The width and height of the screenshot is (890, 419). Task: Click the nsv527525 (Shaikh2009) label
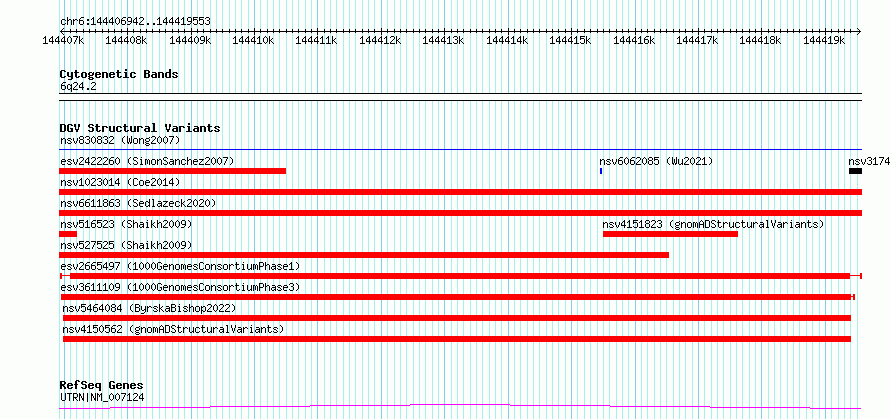126,245
